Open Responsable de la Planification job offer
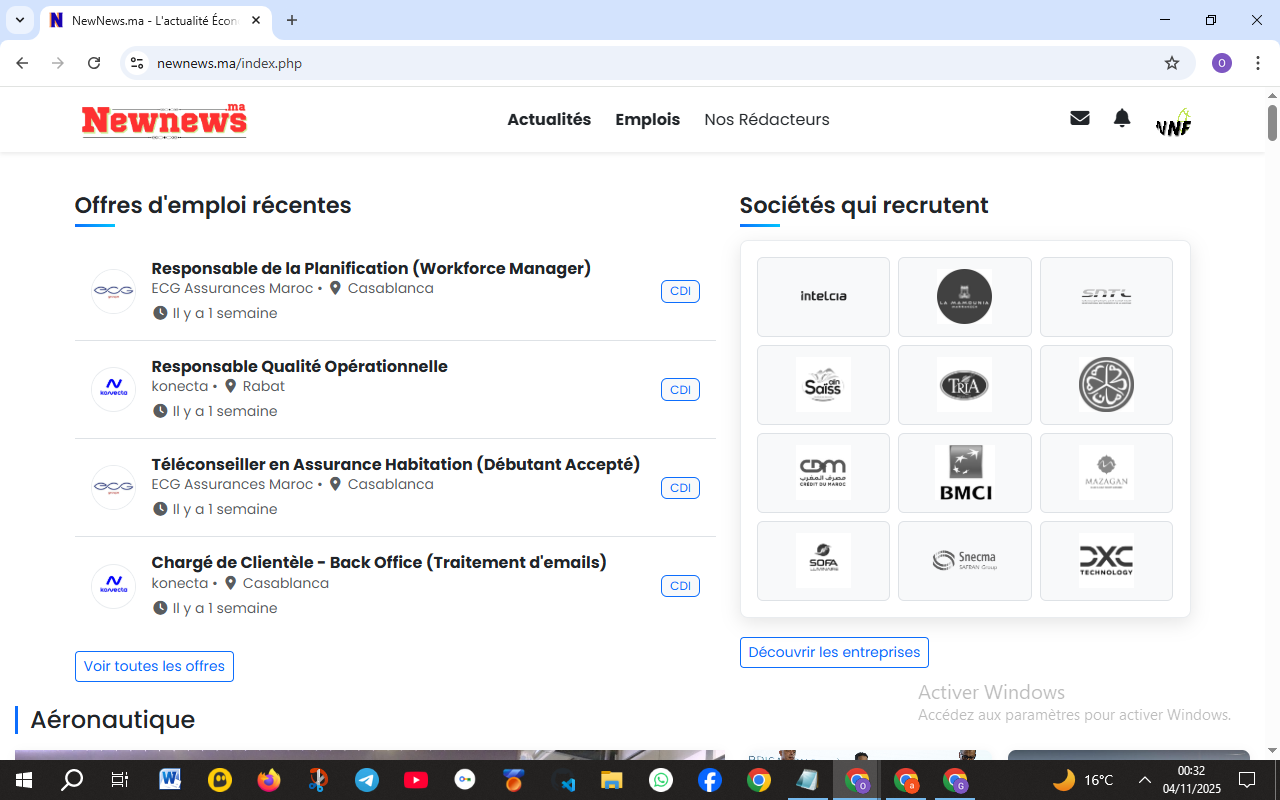 pyautogui.click(x=371, y=268)
